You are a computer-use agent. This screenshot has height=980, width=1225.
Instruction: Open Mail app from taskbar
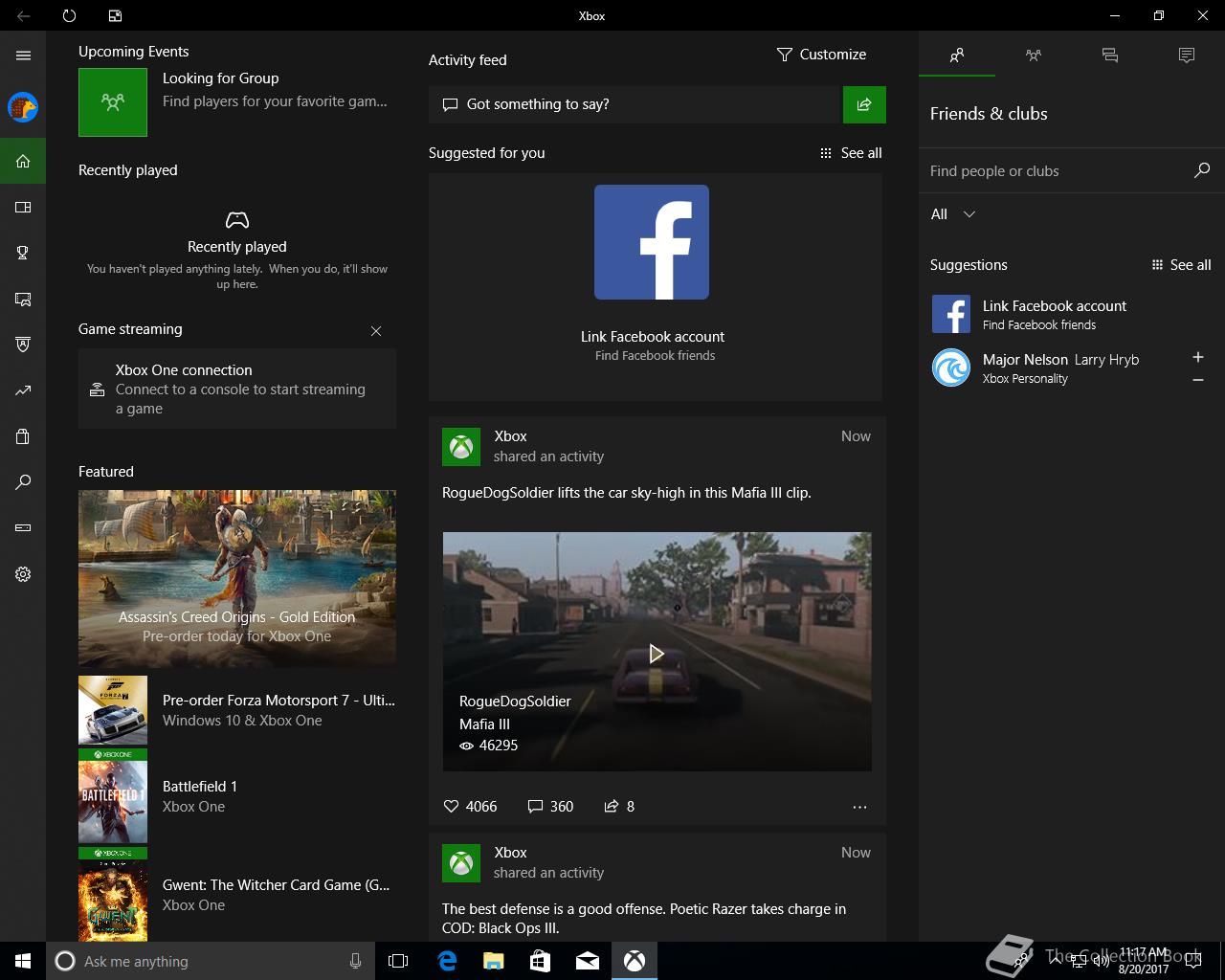tap(588, 961)
